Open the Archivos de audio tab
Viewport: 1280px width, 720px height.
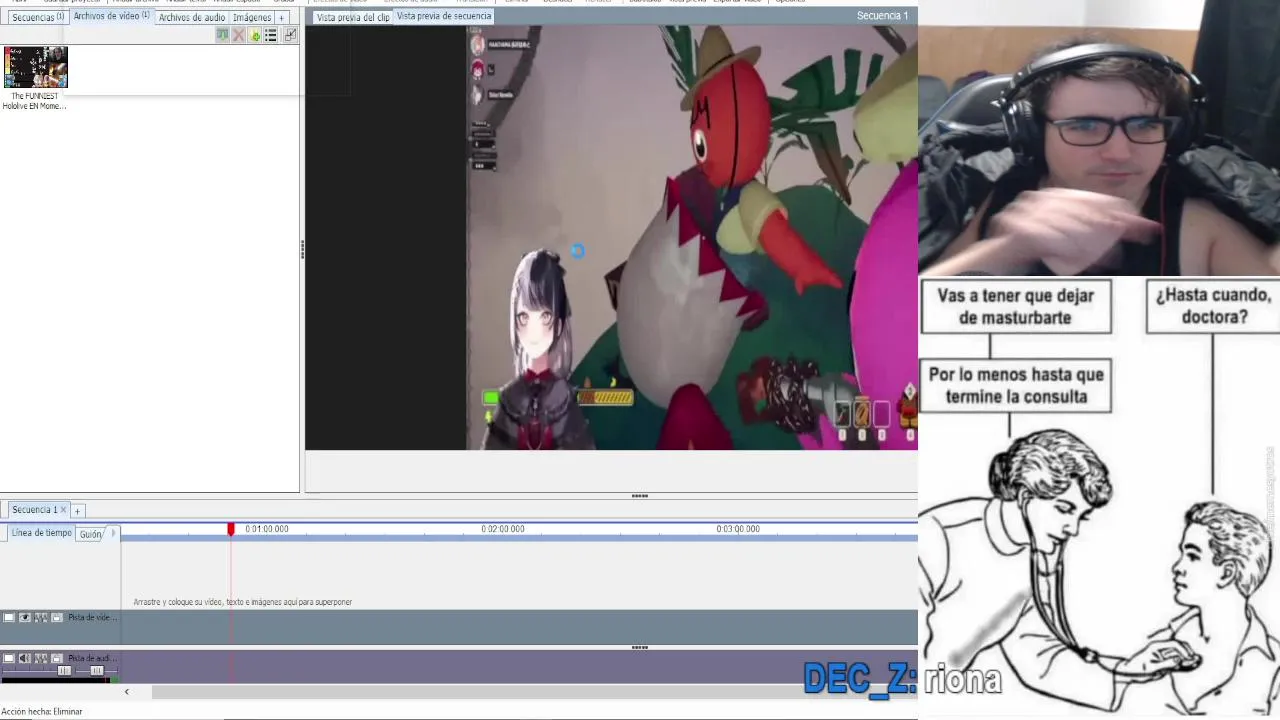click(x=192, y=17)
